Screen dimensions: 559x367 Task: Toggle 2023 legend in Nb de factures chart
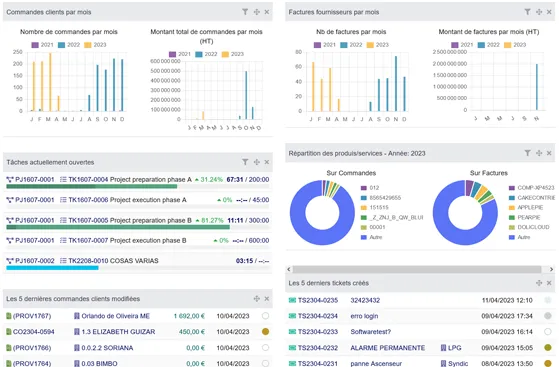coord(378,45)
